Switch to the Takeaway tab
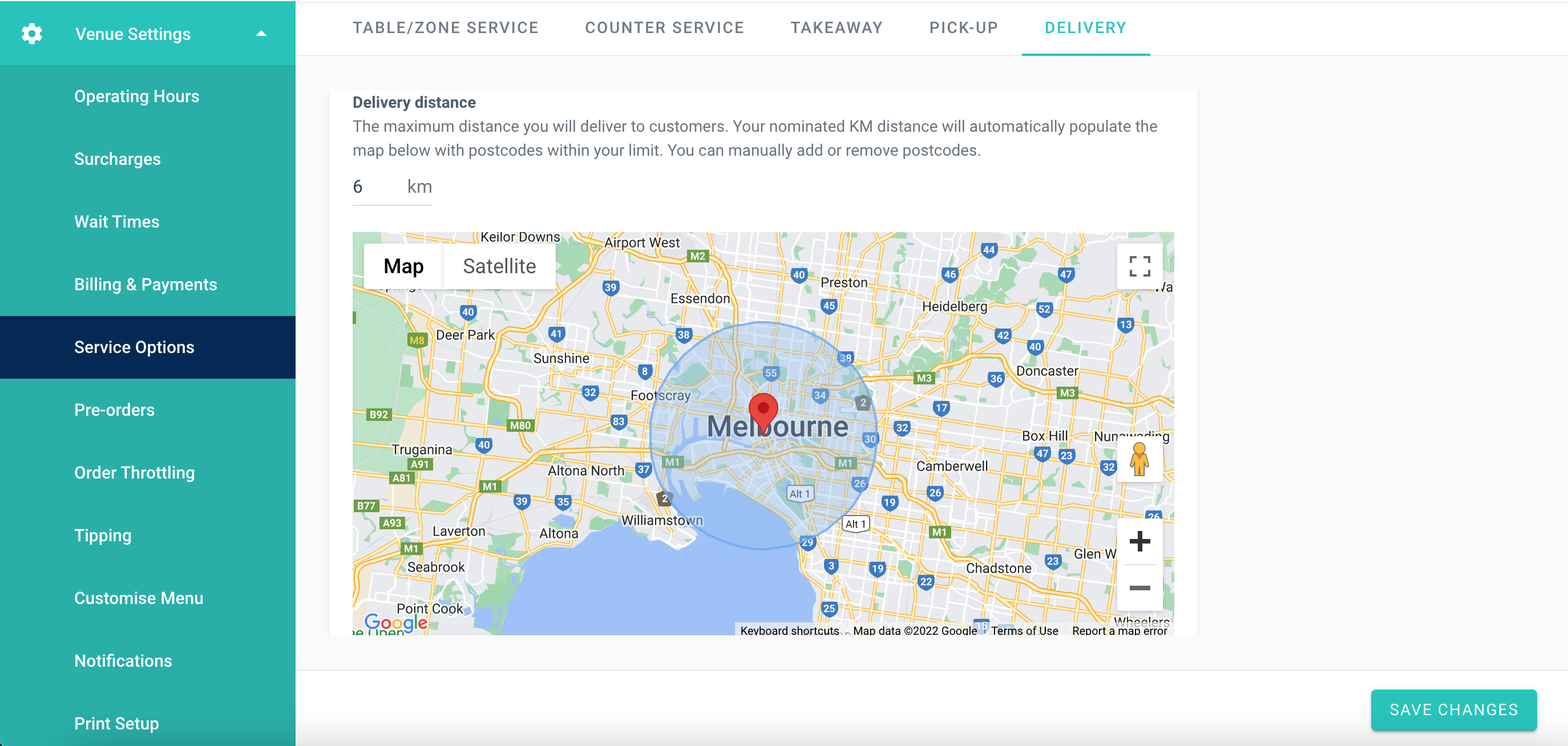This screenshot has height=746, width=1568. pos(836,27)
